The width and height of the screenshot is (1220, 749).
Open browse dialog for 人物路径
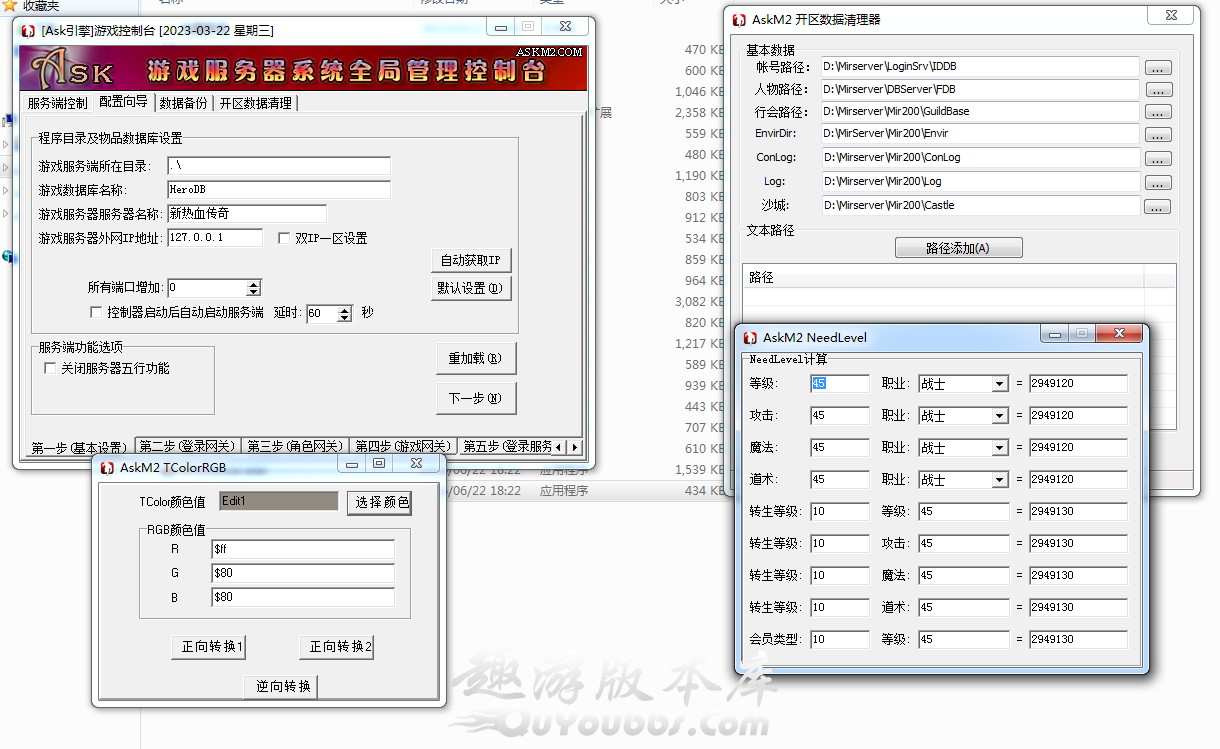click(1157, 90)
